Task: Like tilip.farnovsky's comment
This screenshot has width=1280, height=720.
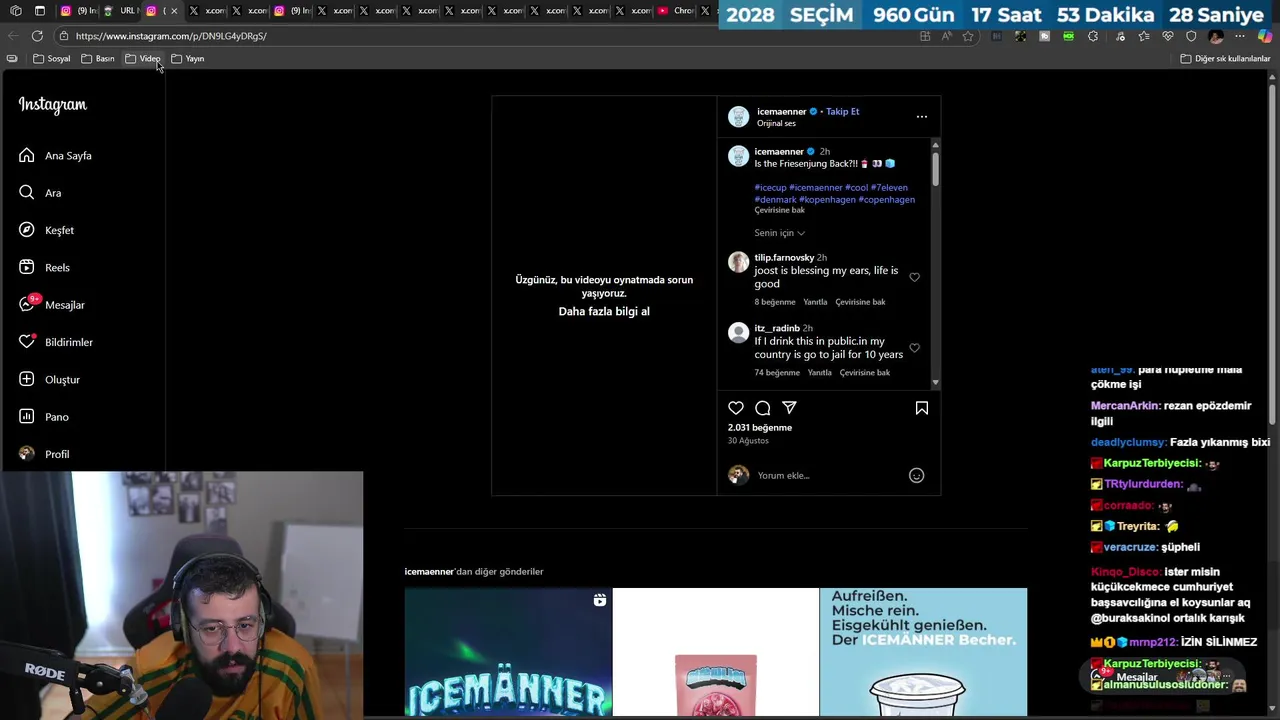Action: 914,277
